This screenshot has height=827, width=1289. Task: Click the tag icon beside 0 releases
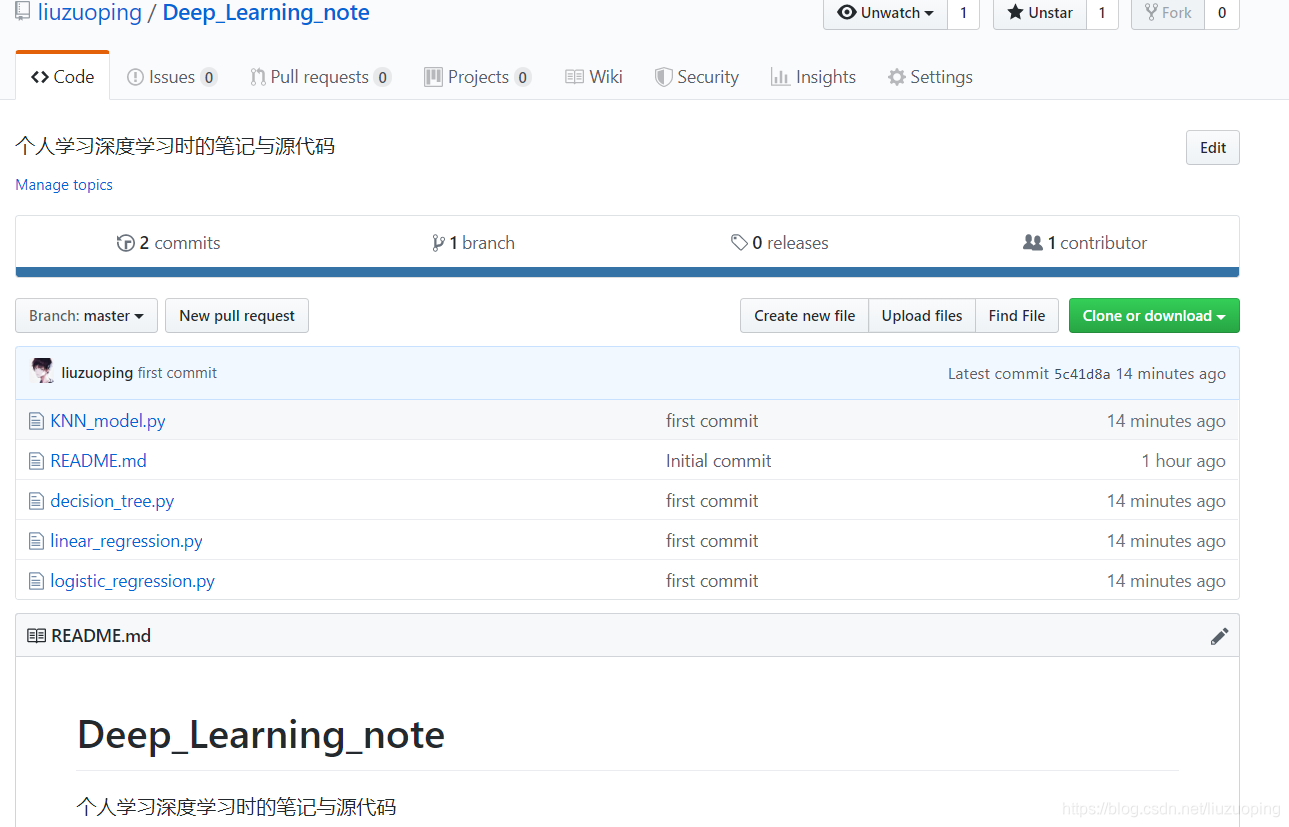739,243
